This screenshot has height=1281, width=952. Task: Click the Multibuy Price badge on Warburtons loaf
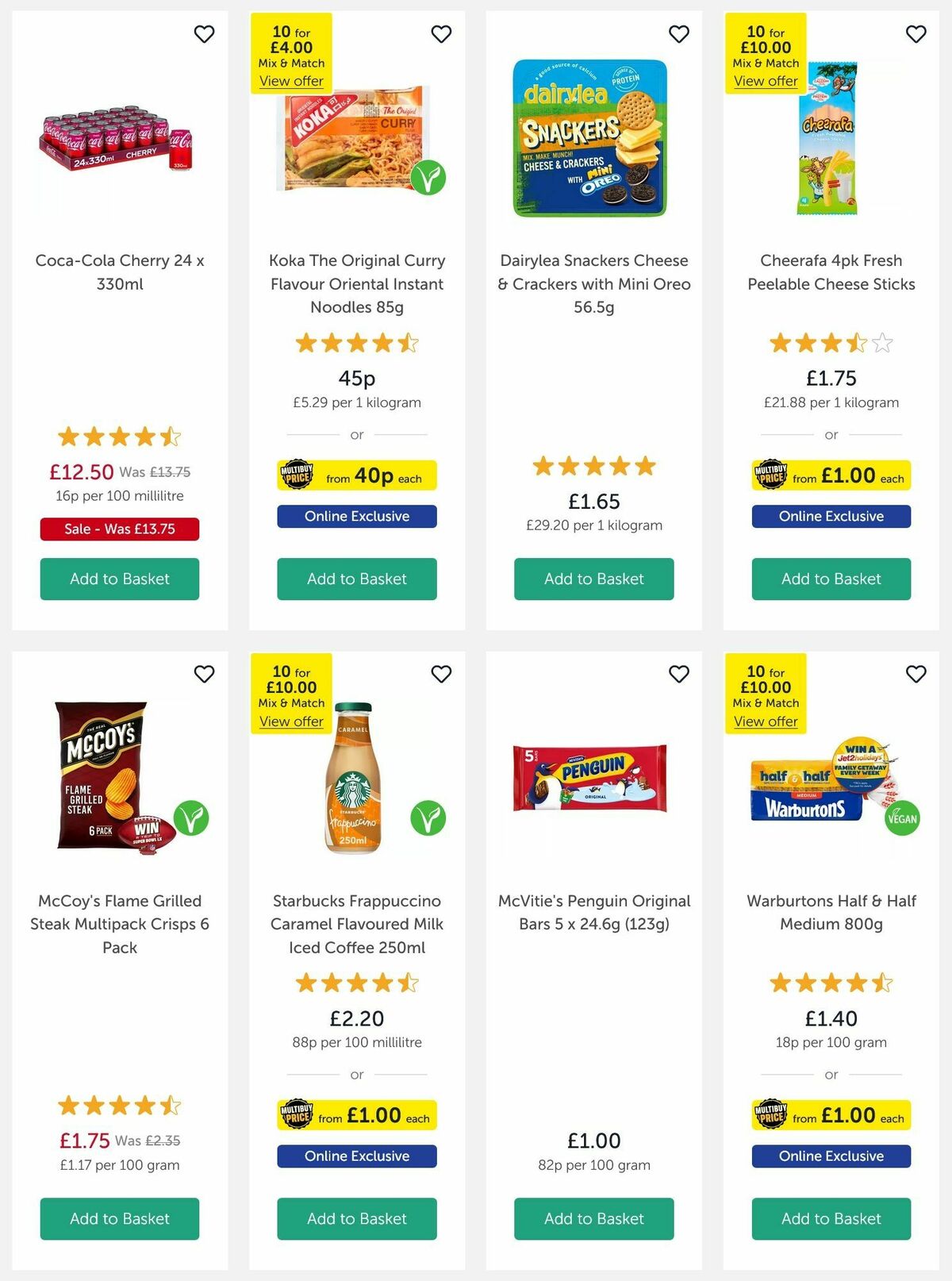click(x=772, y=1115)
